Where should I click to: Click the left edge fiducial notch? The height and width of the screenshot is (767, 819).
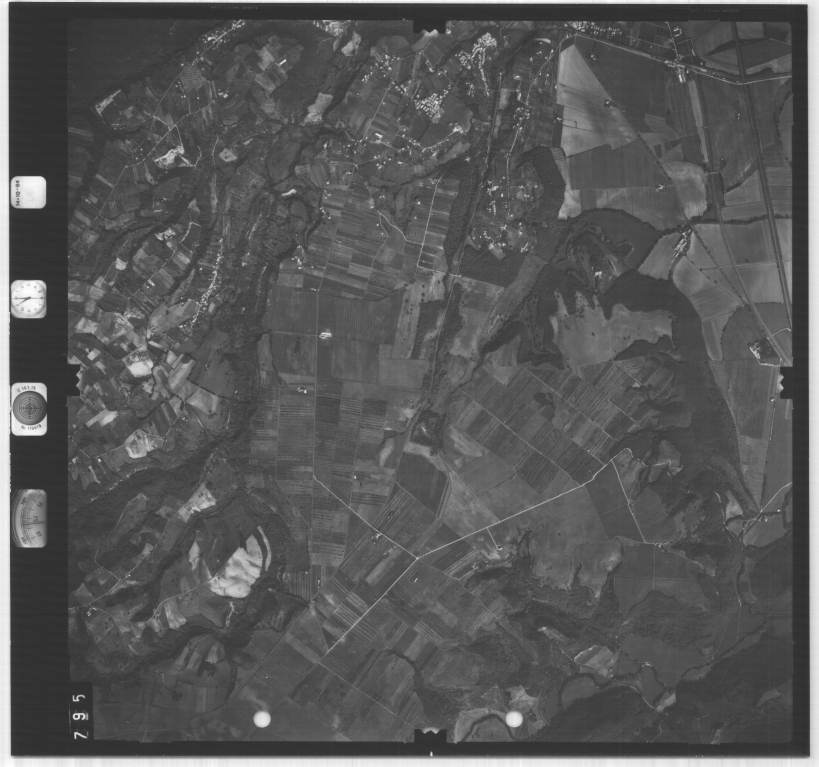click(72, 380)
